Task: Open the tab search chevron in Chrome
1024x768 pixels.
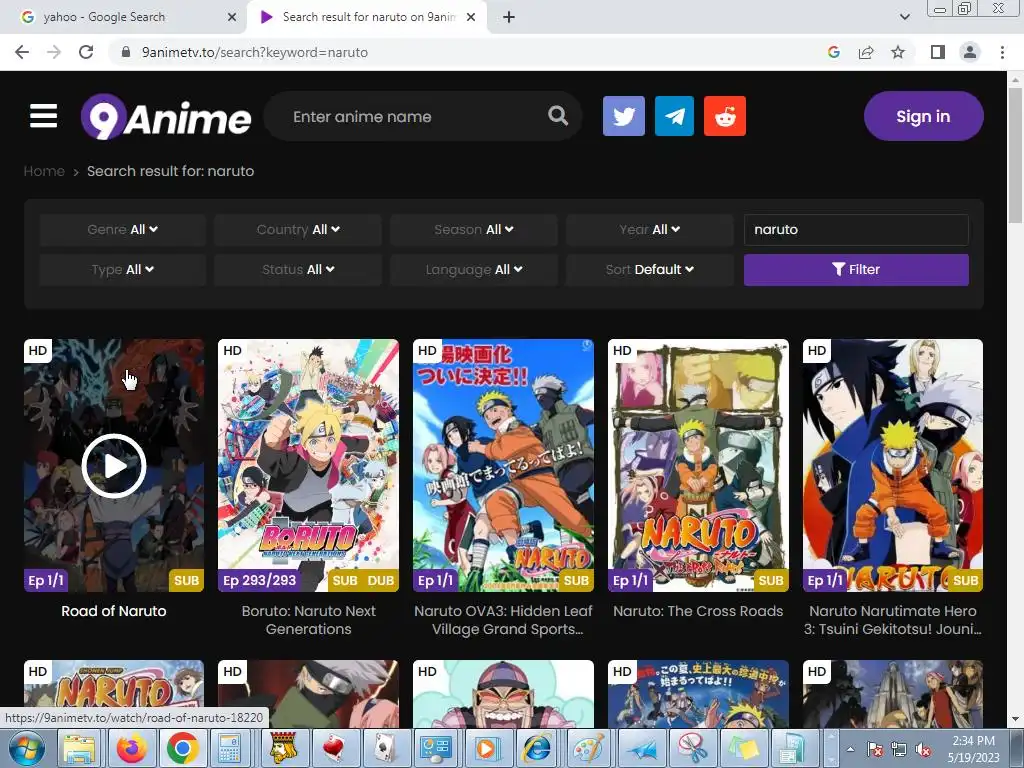Action: tap(904, 17)
